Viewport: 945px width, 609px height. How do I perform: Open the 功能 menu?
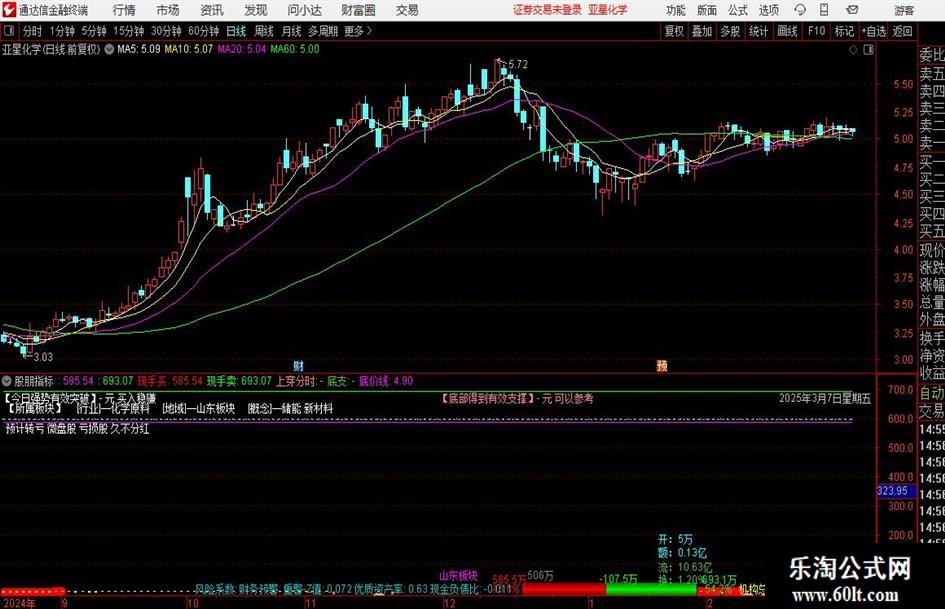[x=676, y=10]
